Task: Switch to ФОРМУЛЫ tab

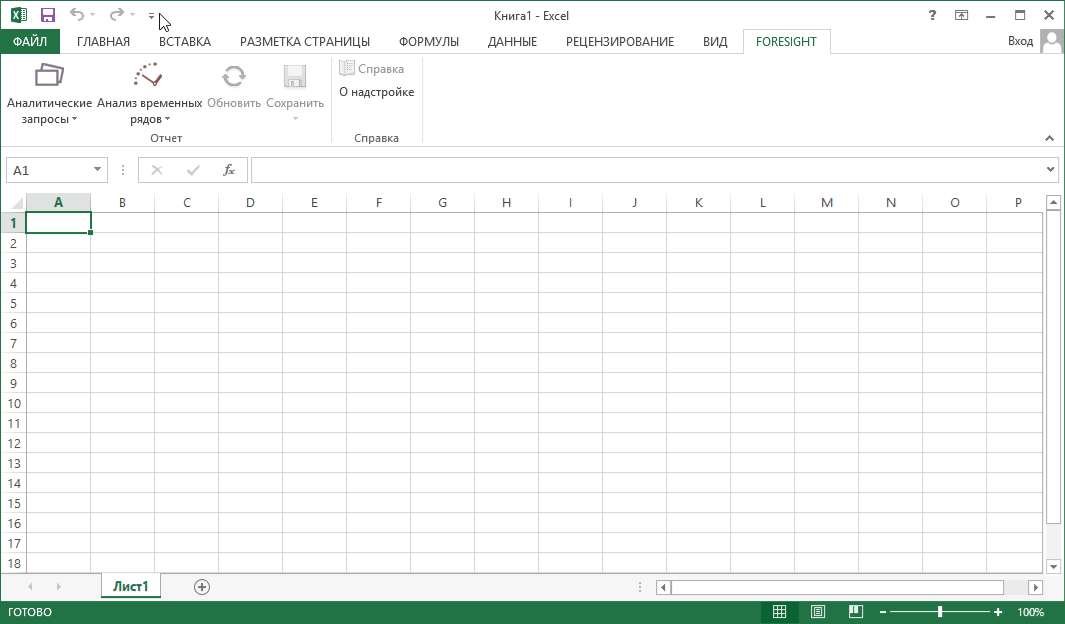Action: (x=429, y=41)
